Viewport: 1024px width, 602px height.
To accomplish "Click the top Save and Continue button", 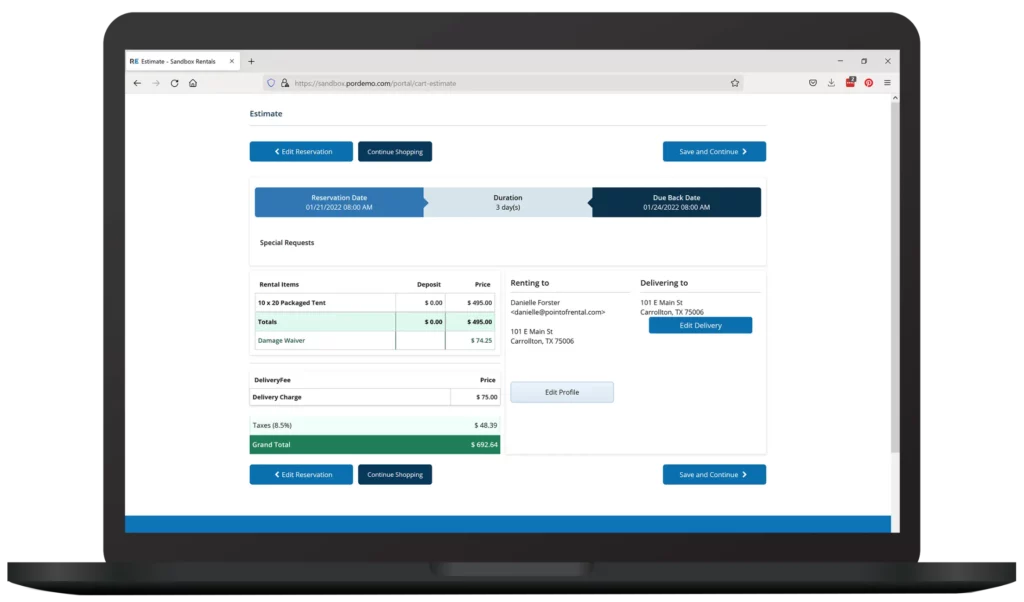I will [x=714, y=151].
